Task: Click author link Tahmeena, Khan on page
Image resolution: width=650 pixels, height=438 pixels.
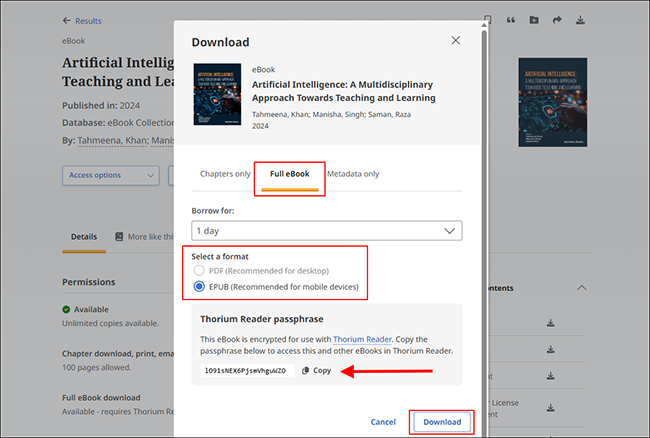Action: pos(112,141)
